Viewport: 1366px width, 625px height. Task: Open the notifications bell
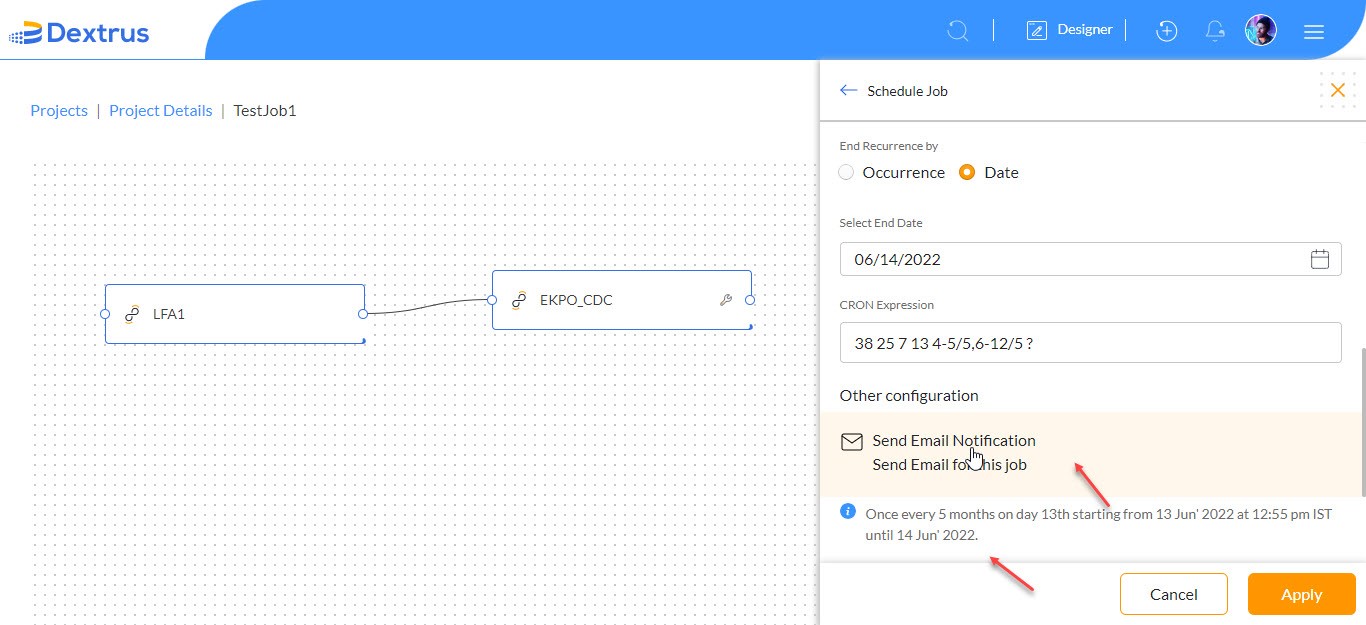tap(1215, 31)
